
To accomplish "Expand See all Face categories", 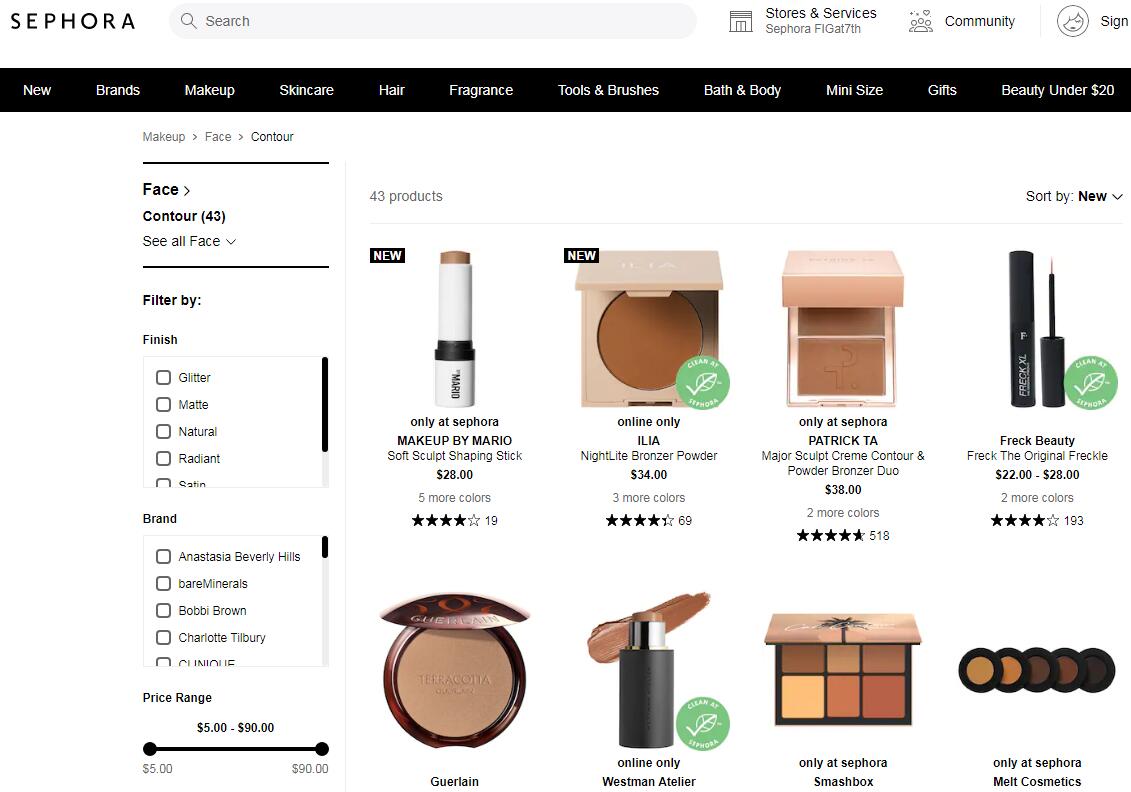I will pyautogui.click(x=189, y=241).
